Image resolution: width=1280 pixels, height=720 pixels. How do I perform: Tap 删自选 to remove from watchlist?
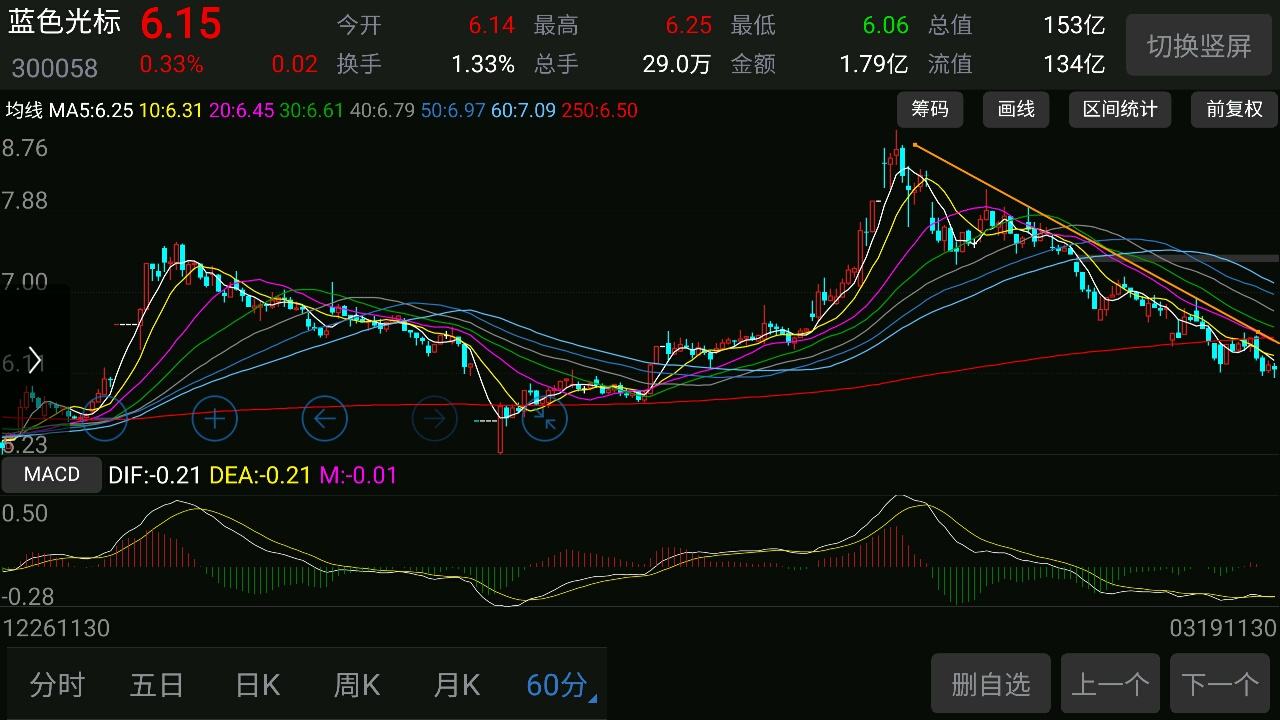point(991,684)
